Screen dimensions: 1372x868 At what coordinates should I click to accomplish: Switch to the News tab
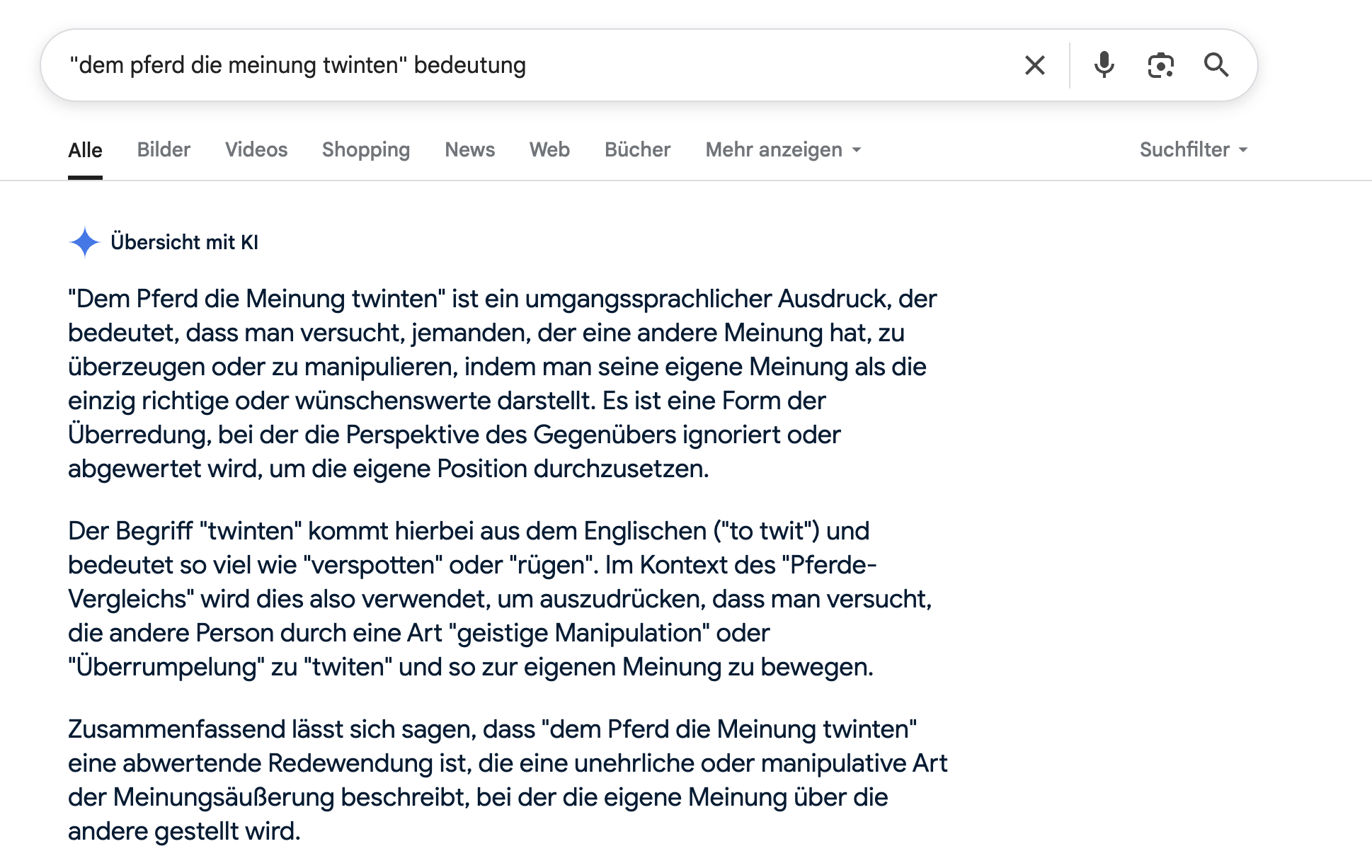469,150
